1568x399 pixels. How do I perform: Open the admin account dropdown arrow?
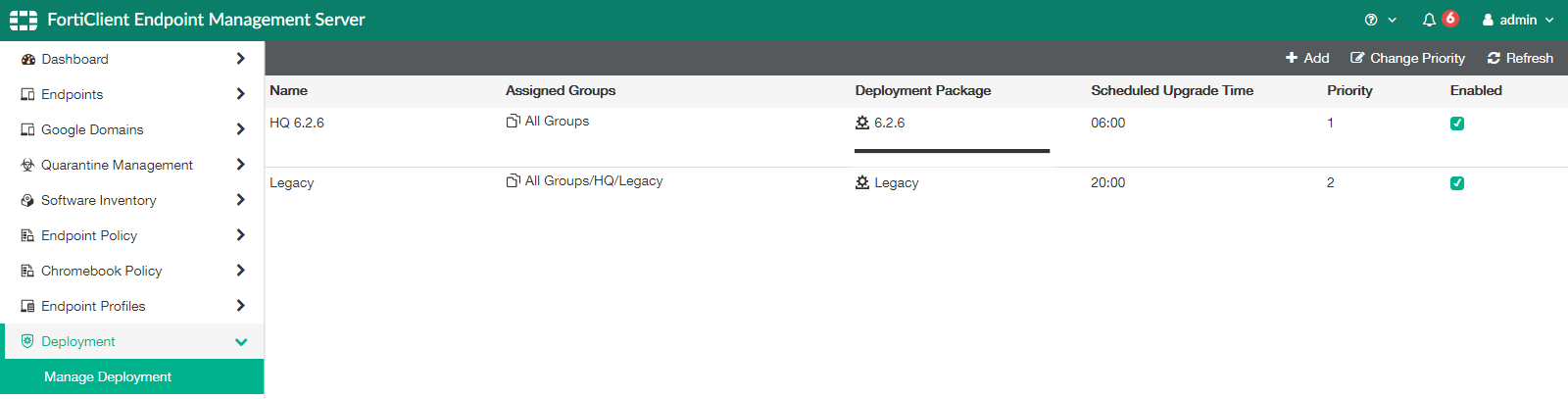[x=1549, y=20]
